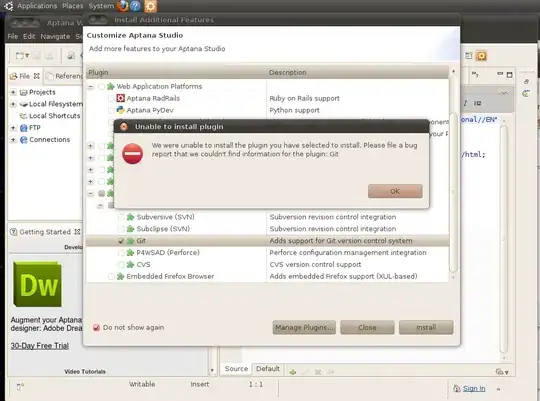The height and width of the screenshot is (401, 540).
Task: Click the Plugin column header
Action: click(x=176, y=72)
